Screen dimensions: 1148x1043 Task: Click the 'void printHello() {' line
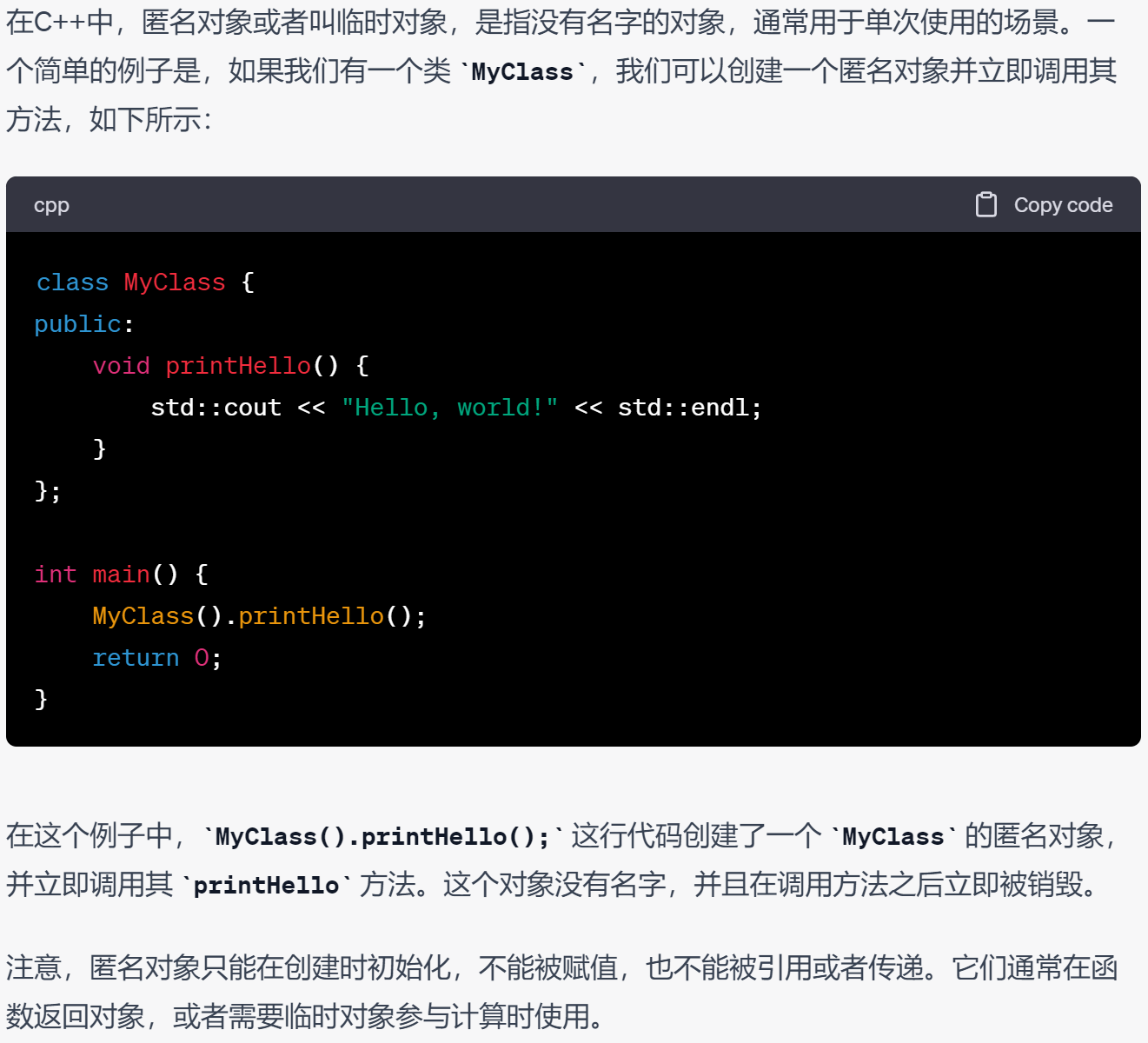[230, 366]
